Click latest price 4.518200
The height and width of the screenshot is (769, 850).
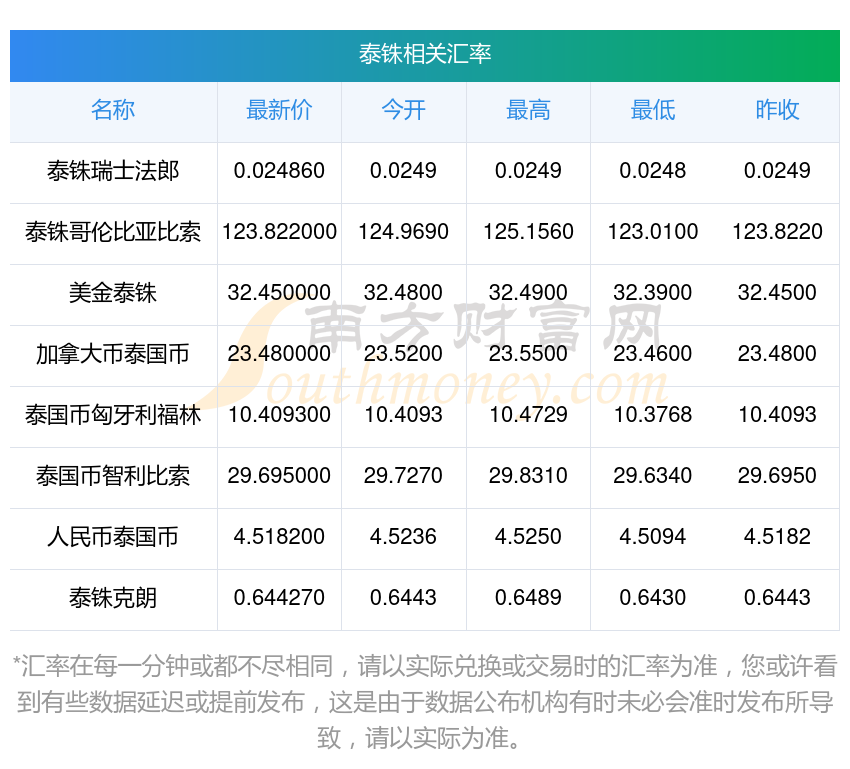279,537
